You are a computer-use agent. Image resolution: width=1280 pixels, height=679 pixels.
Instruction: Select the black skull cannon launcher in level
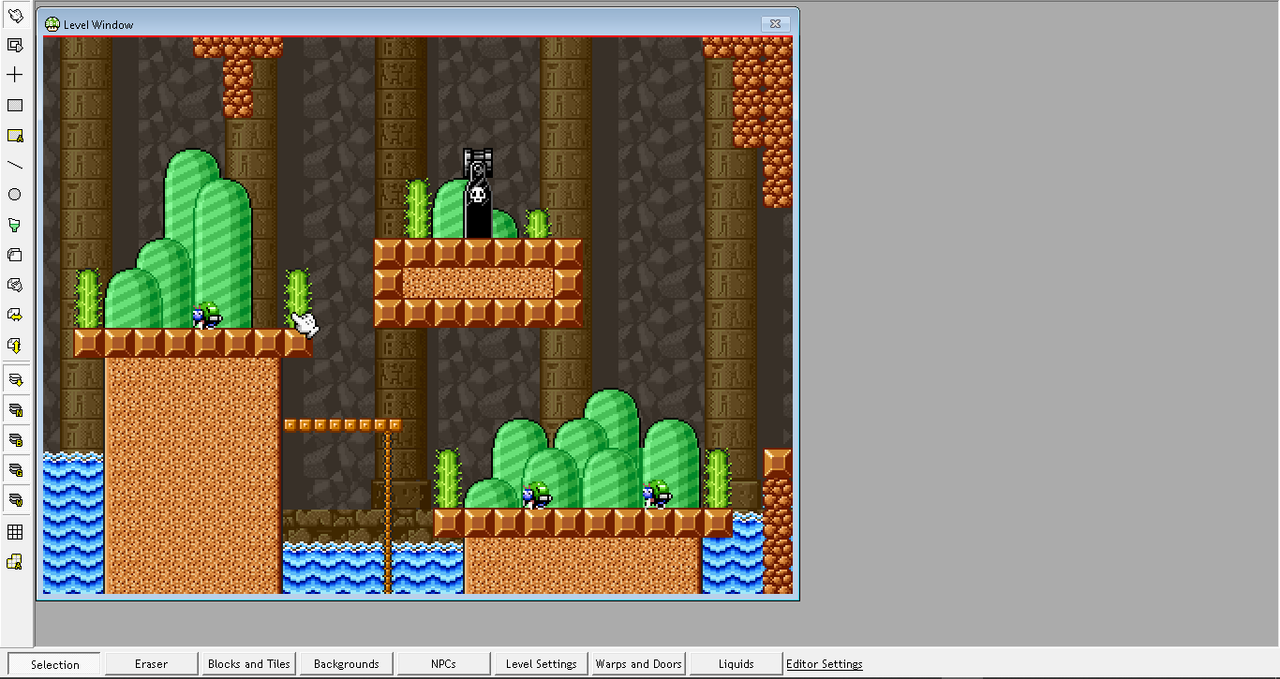(x=478, y=193)
